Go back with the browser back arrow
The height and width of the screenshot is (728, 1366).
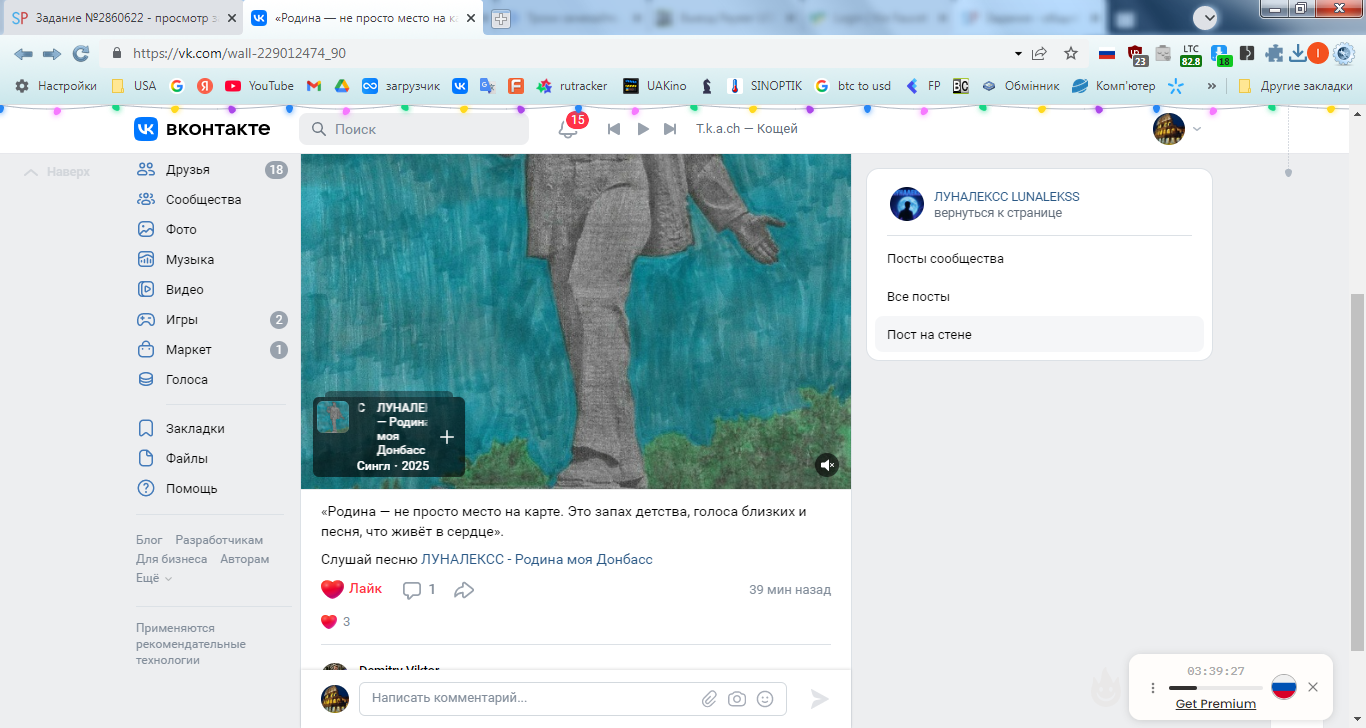(x=23, y=53)
